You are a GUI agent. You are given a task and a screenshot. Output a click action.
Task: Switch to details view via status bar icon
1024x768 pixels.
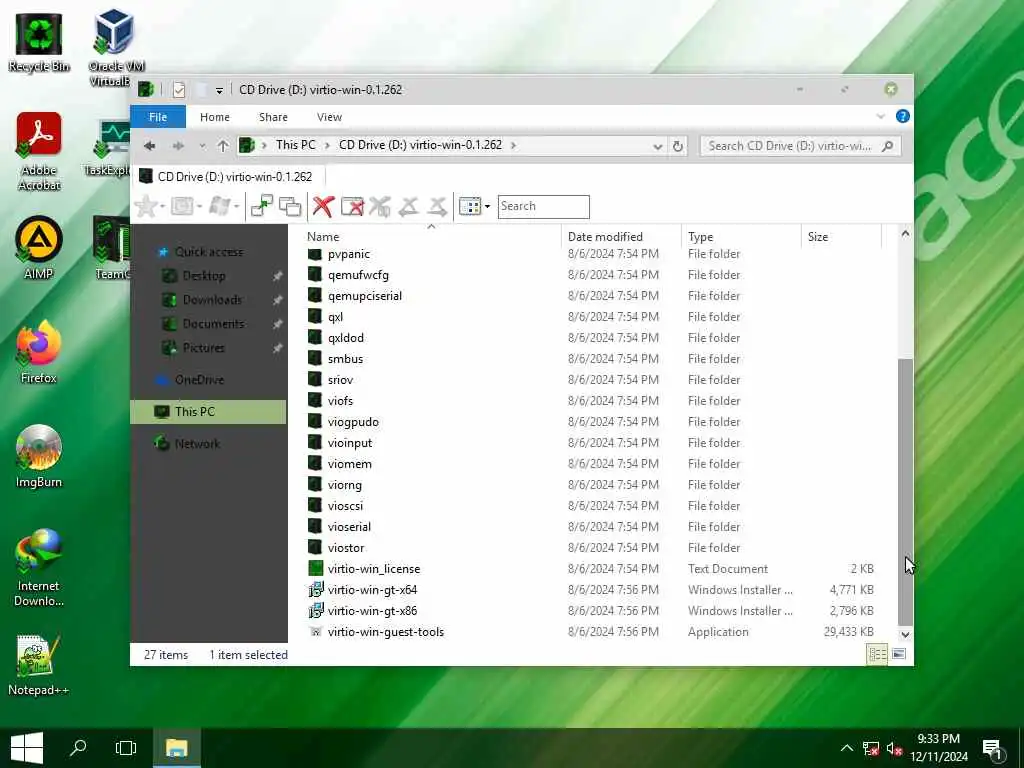(x=876, y=654)
